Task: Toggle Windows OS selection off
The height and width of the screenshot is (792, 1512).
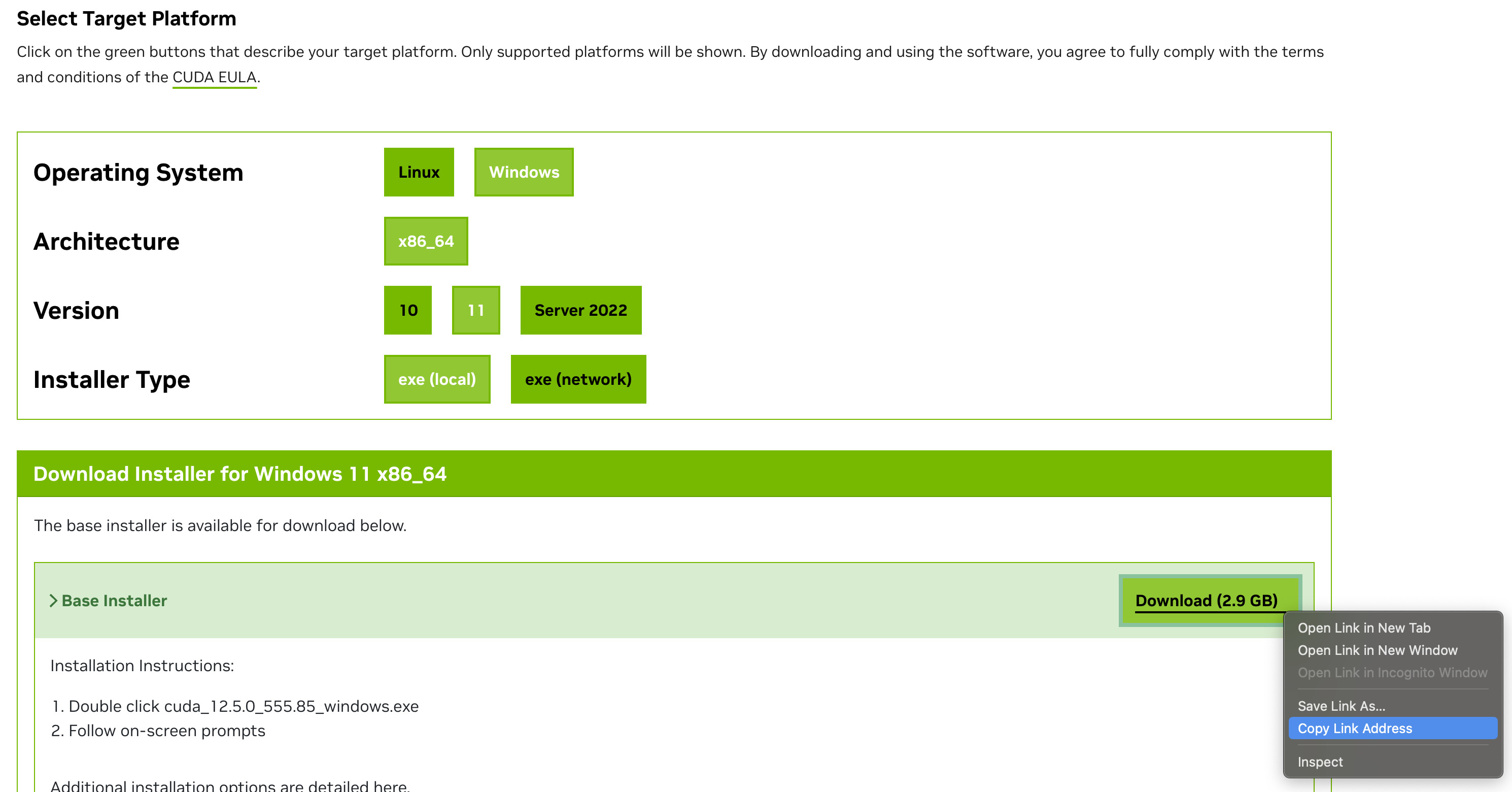Action: point(524,172)
